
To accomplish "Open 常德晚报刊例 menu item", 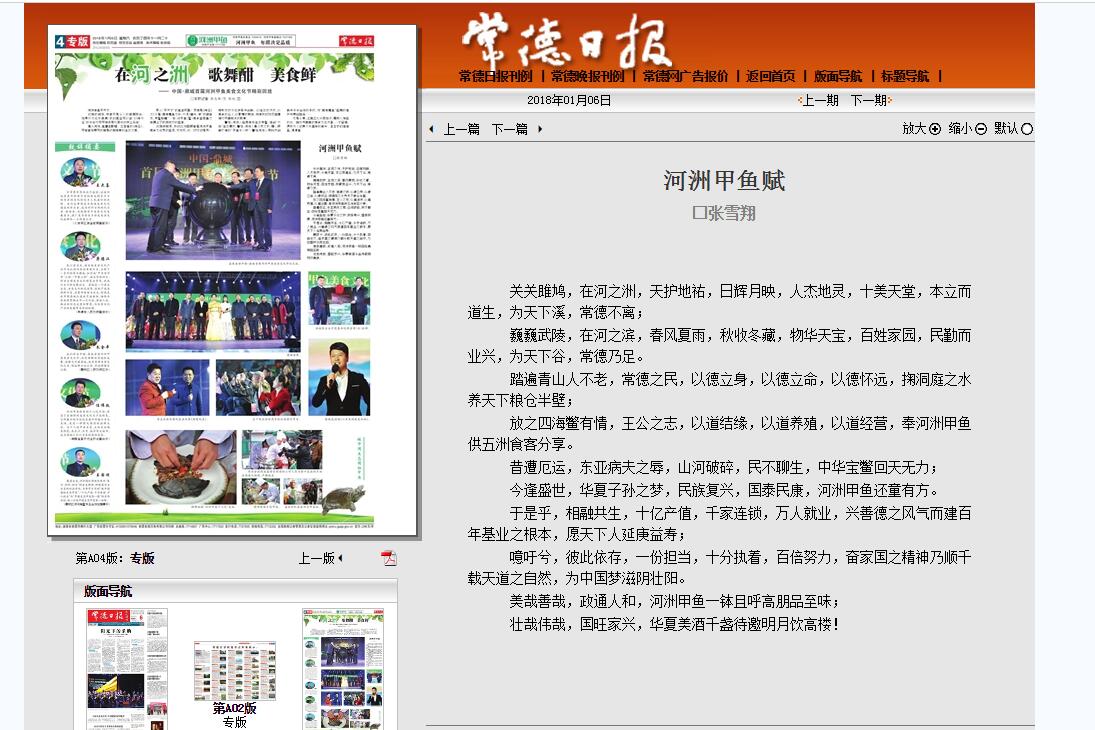I will point(588,76).
